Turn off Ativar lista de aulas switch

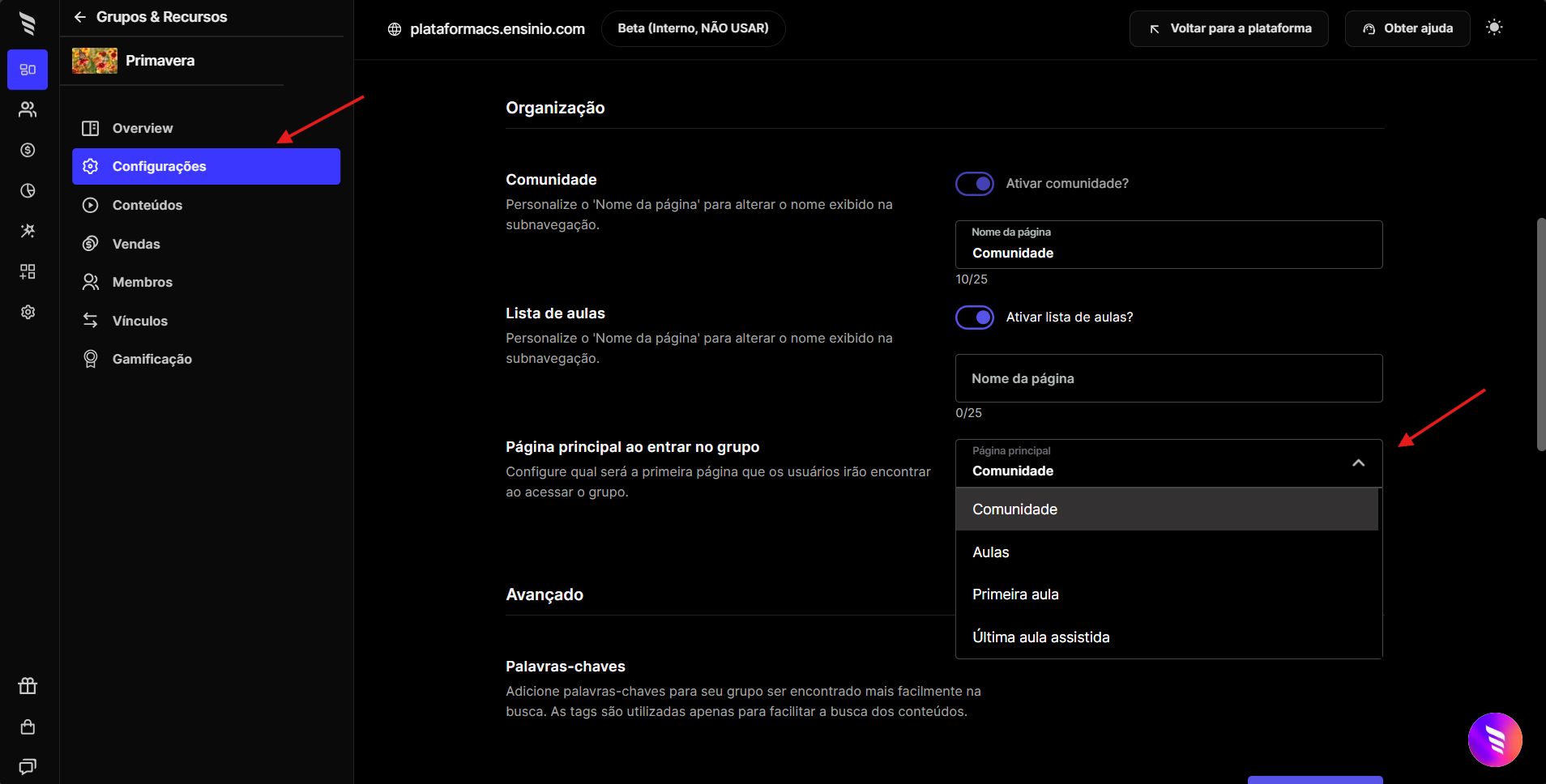[975, 317]
